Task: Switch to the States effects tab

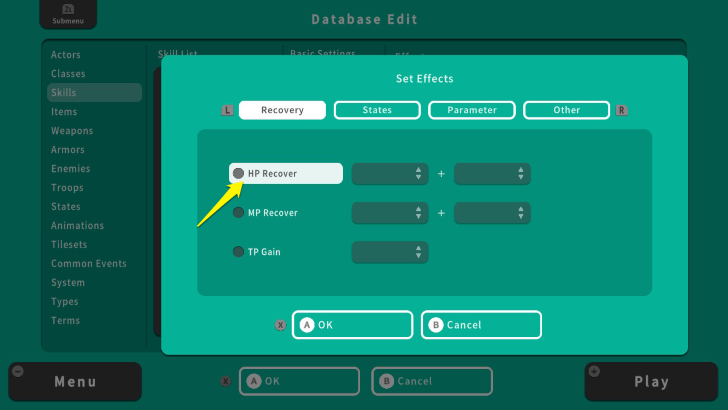Action: click(x=377, y=110)
